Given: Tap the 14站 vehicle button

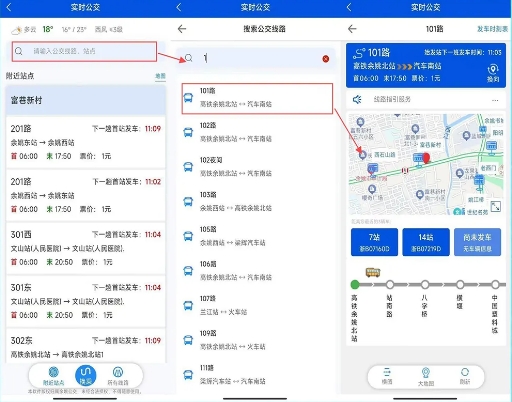Looking at the screenshot, I should (426, 242).
